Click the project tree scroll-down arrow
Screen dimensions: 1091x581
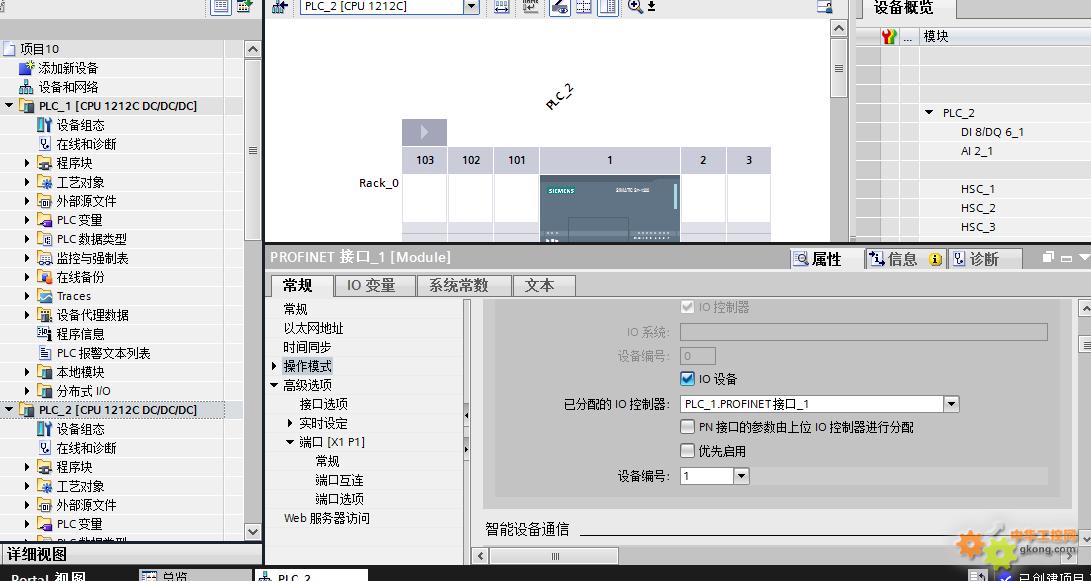tap(253, 532)
